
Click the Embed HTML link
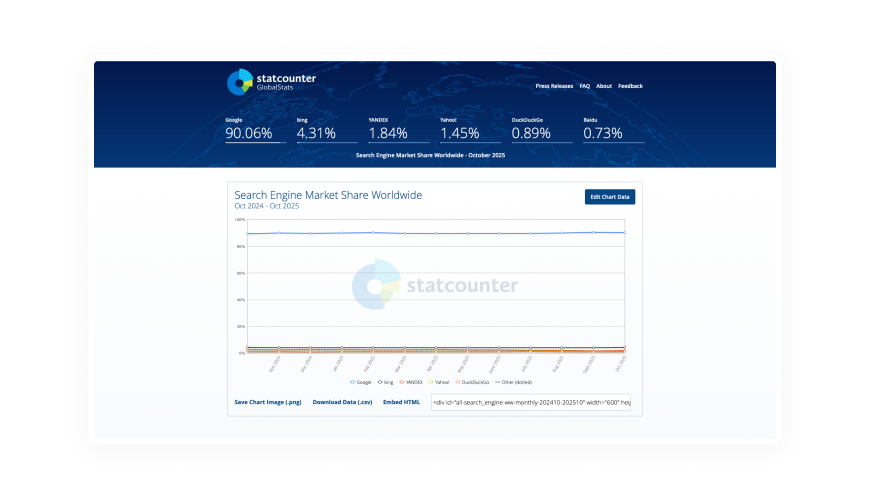pos(401,402)
